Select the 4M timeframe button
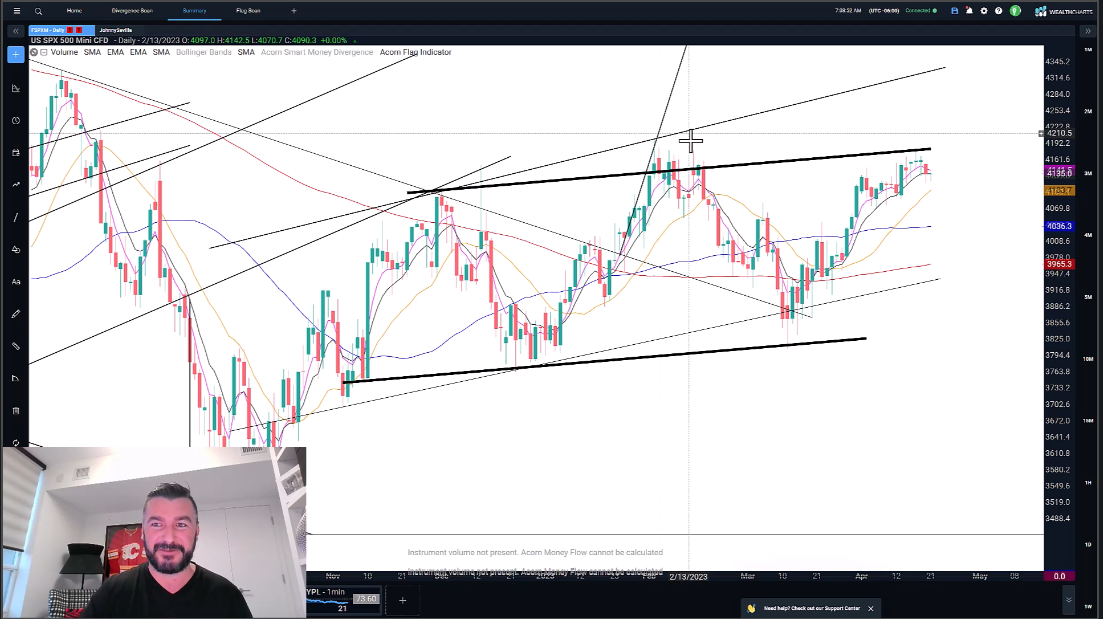The image size is (1103, 619). [x=1088, y=235]
